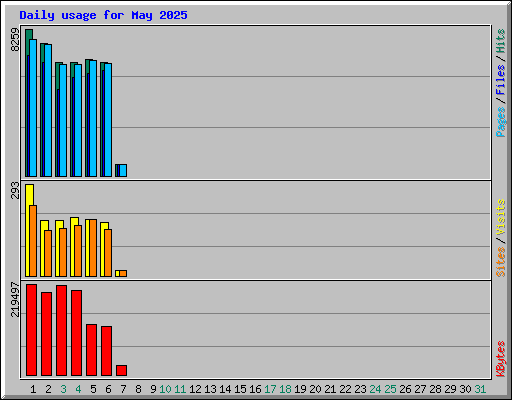Click day 1 on the x-axis

point(33,389)
